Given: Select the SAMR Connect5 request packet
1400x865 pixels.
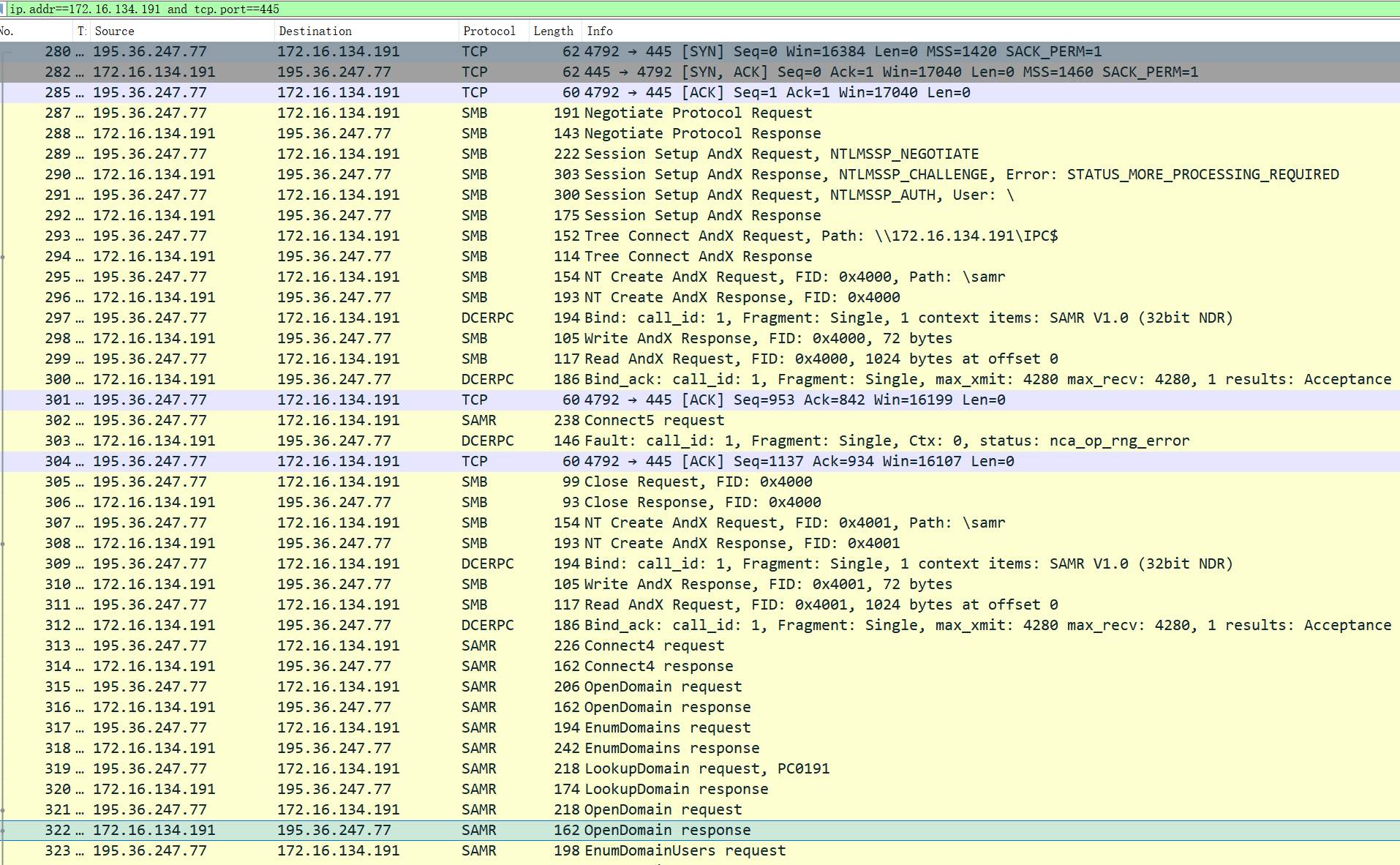Looking at the screenshot, I should (x=700, y=420).
